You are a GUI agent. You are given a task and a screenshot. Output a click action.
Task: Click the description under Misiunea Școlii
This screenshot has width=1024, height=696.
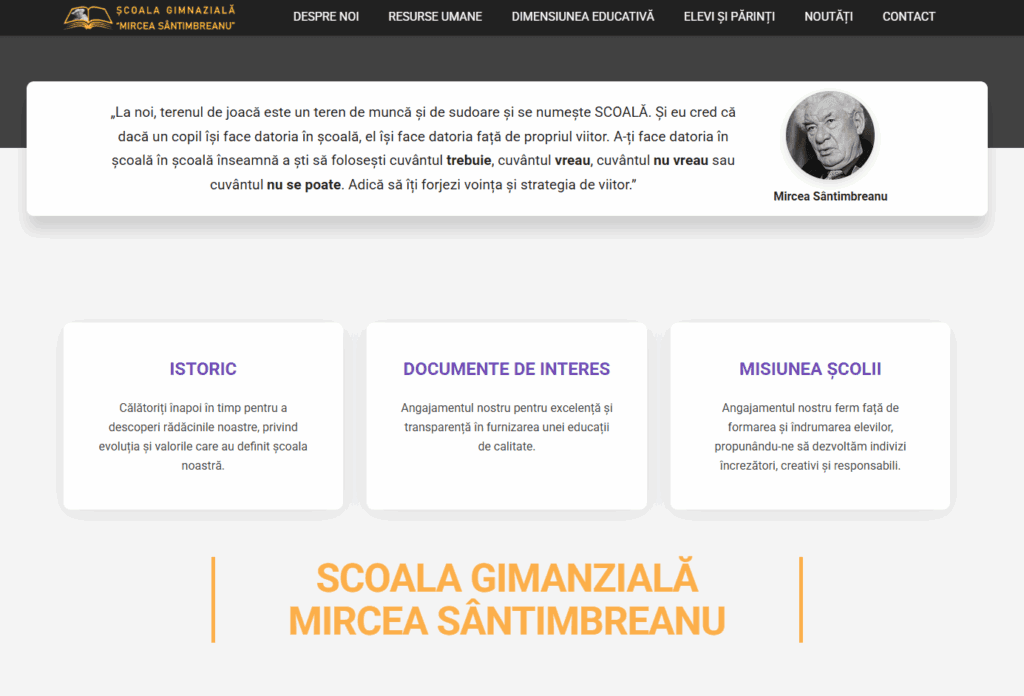810,436
